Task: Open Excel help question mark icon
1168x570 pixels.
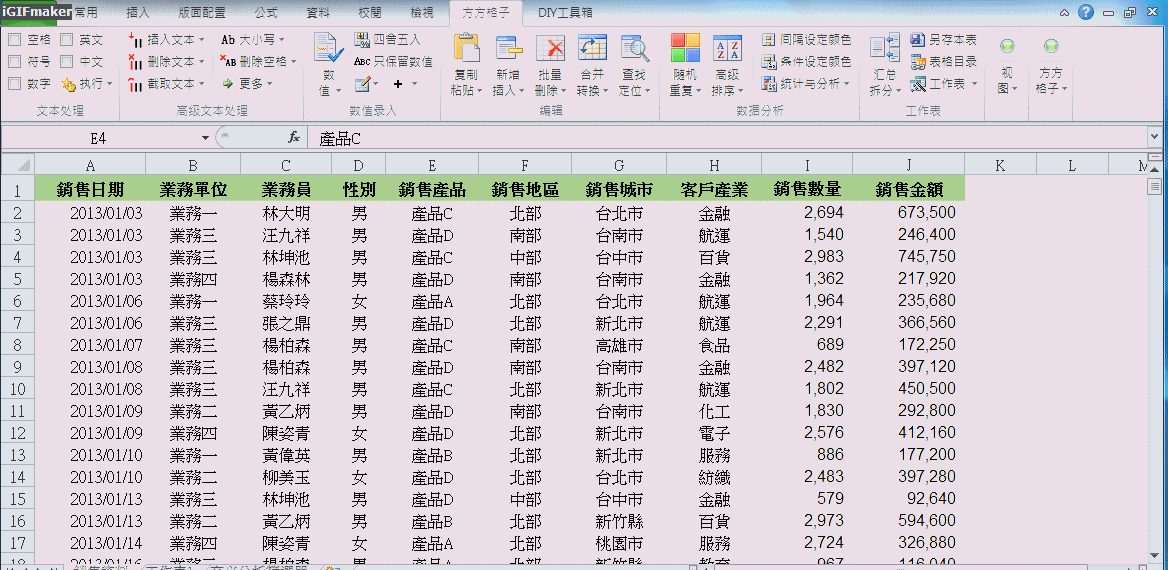Action: (1086, 12)
